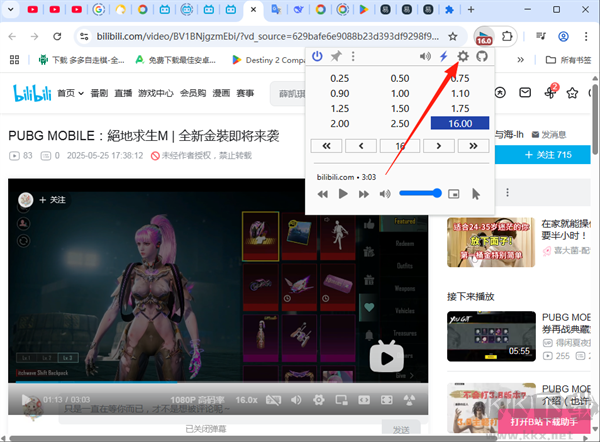Expand the 首页 dropdown in site navigation
This screenshot has width=600, height=442.
pos(70,93)
